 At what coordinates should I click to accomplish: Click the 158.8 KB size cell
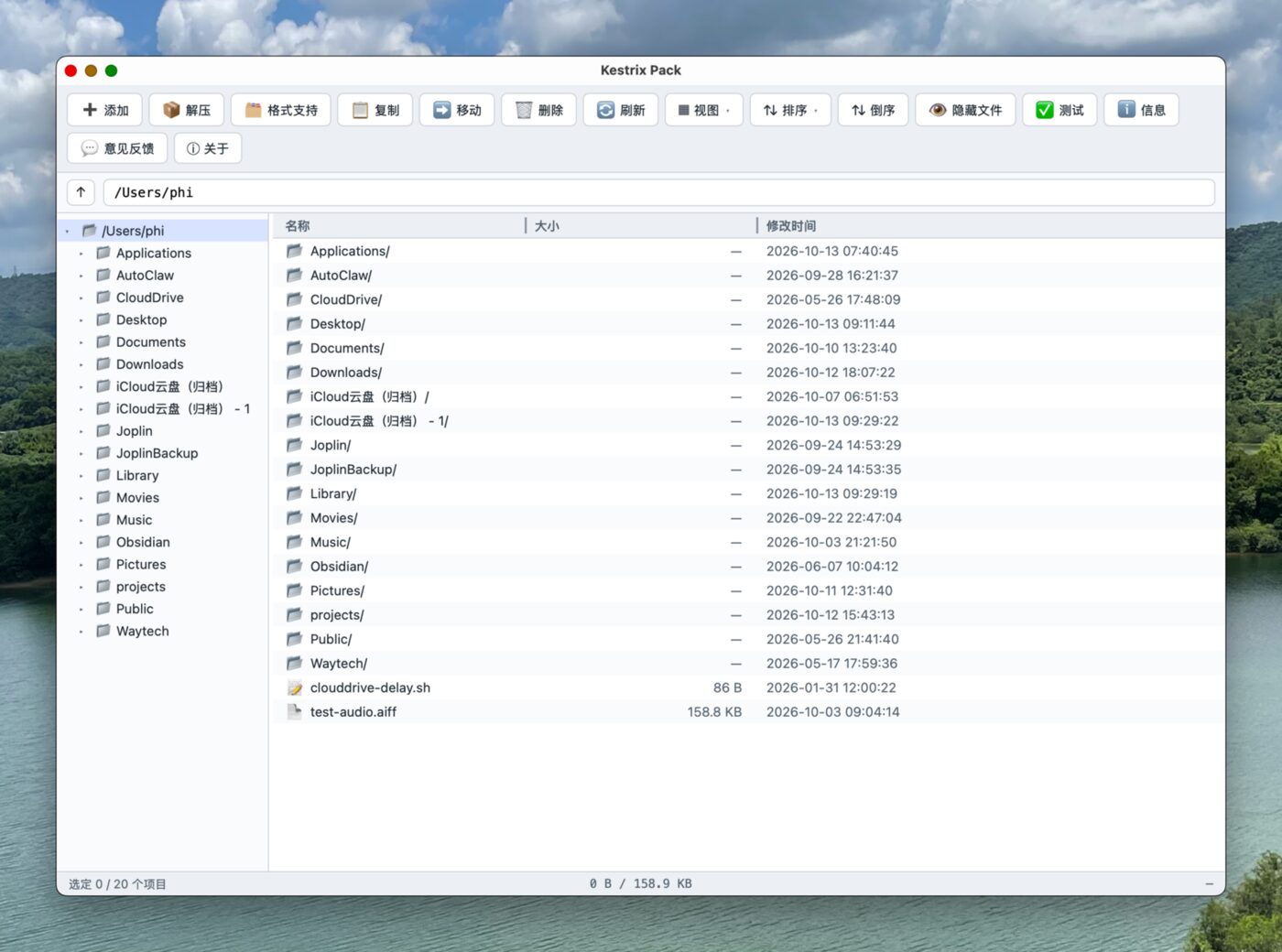pos(714,712)
